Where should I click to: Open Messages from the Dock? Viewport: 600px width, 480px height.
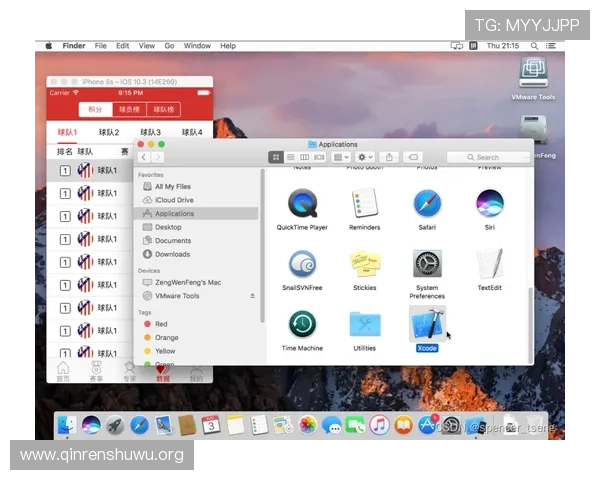point(331,425)
